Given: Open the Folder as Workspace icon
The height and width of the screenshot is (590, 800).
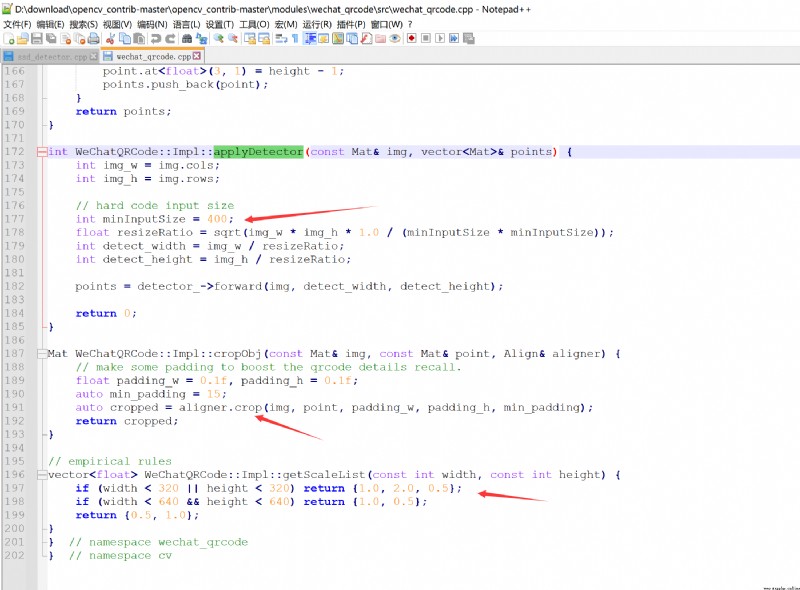Looking at the screenshot, I should pos(381,39).
